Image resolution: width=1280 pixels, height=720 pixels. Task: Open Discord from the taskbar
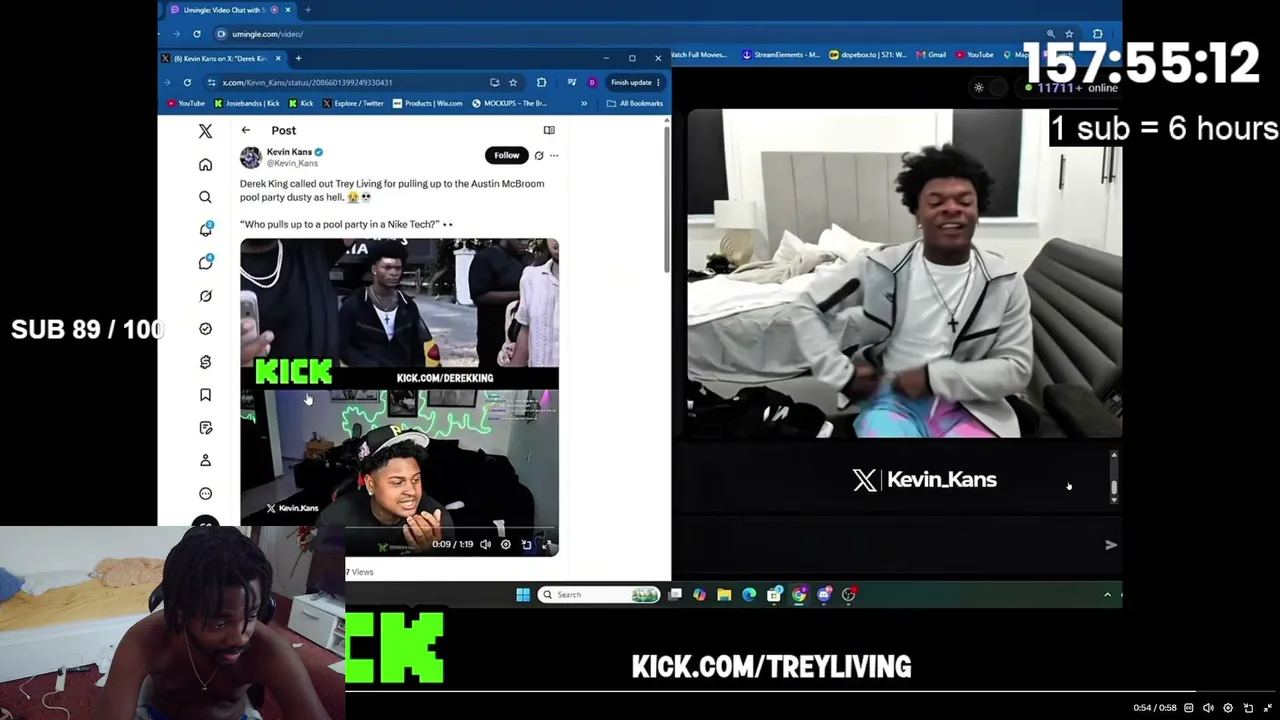tap(824, 595)
